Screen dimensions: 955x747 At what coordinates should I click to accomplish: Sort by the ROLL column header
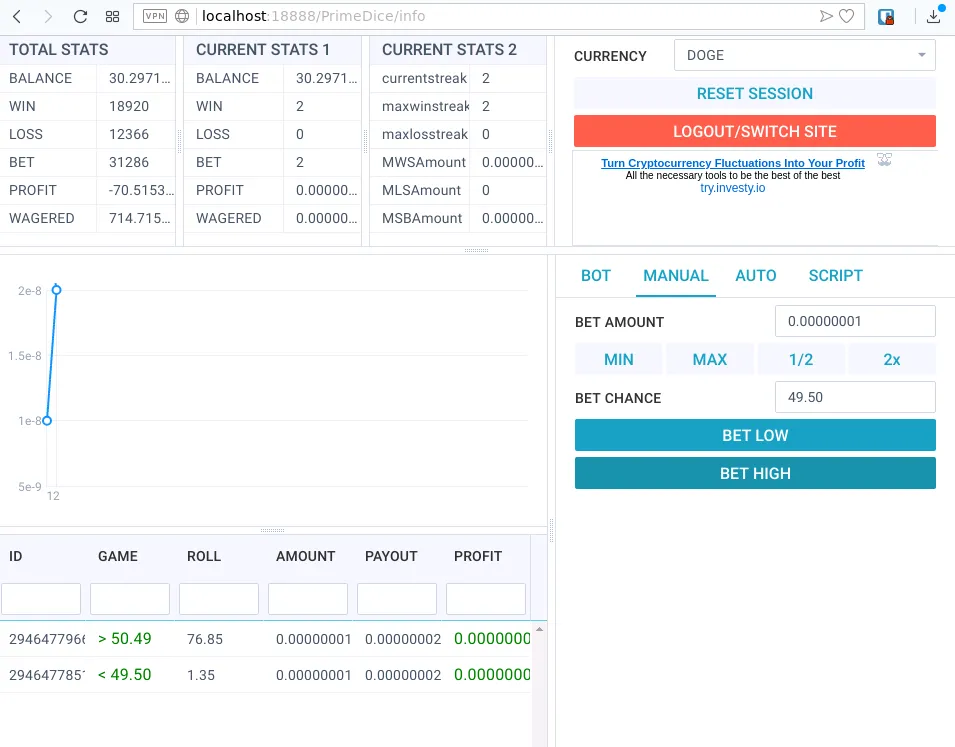click(x=204, y=556)
